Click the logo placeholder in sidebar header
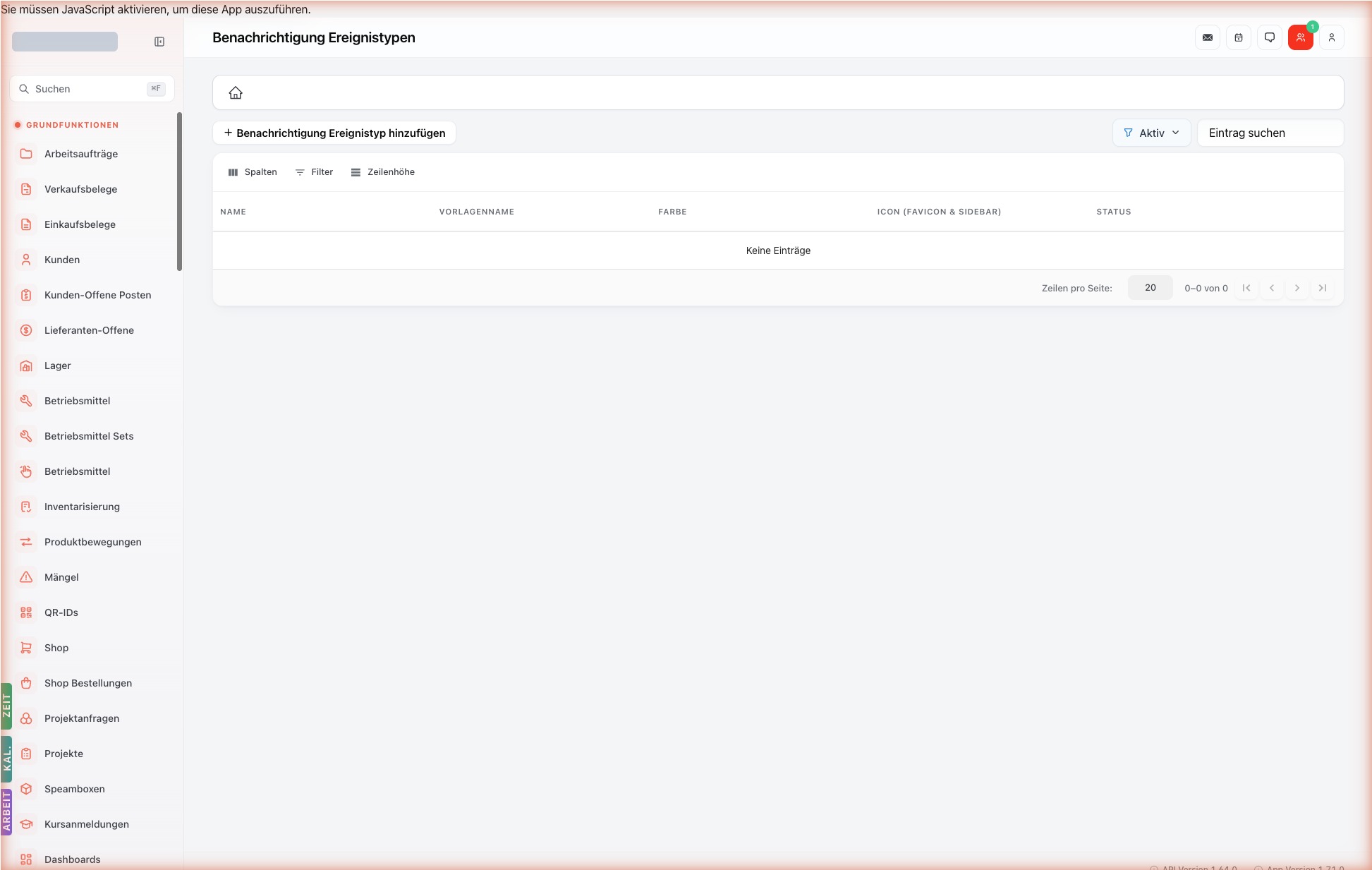Image resolution: width=1372 pixels, height=870 pixels. point(65,42)
